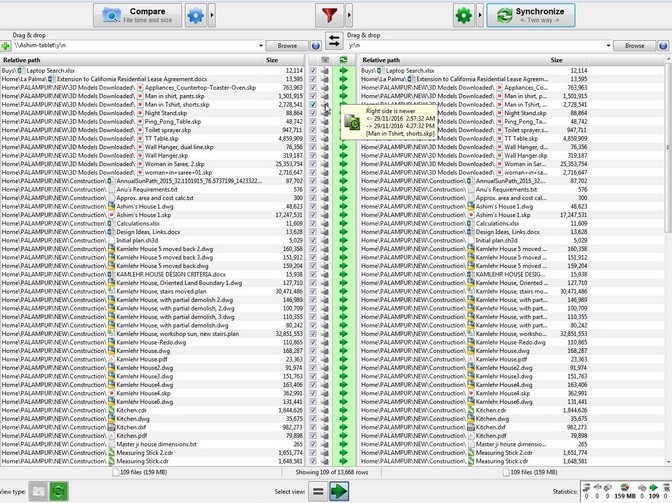Click the Synchronize two way button
672x503 pixels.
[531, 15]
